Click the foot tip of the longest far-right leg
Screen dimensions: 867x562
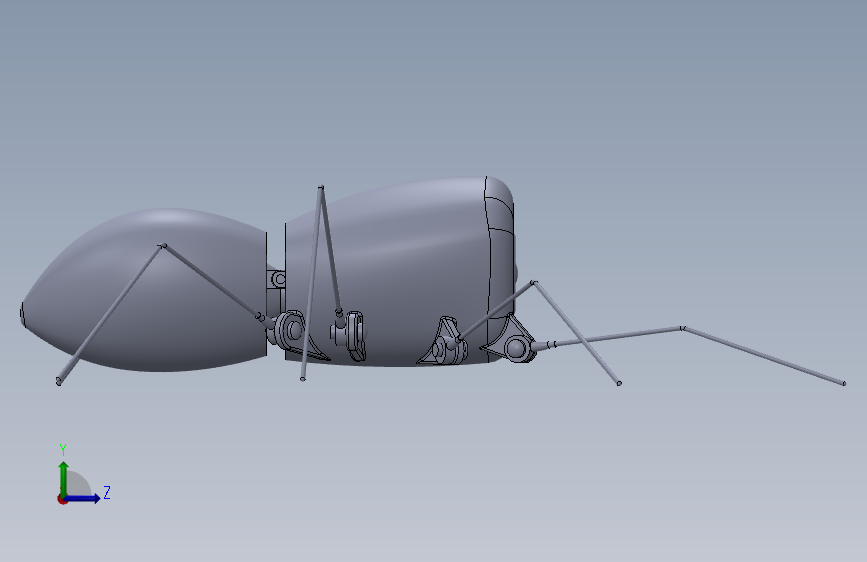point(844,383)
